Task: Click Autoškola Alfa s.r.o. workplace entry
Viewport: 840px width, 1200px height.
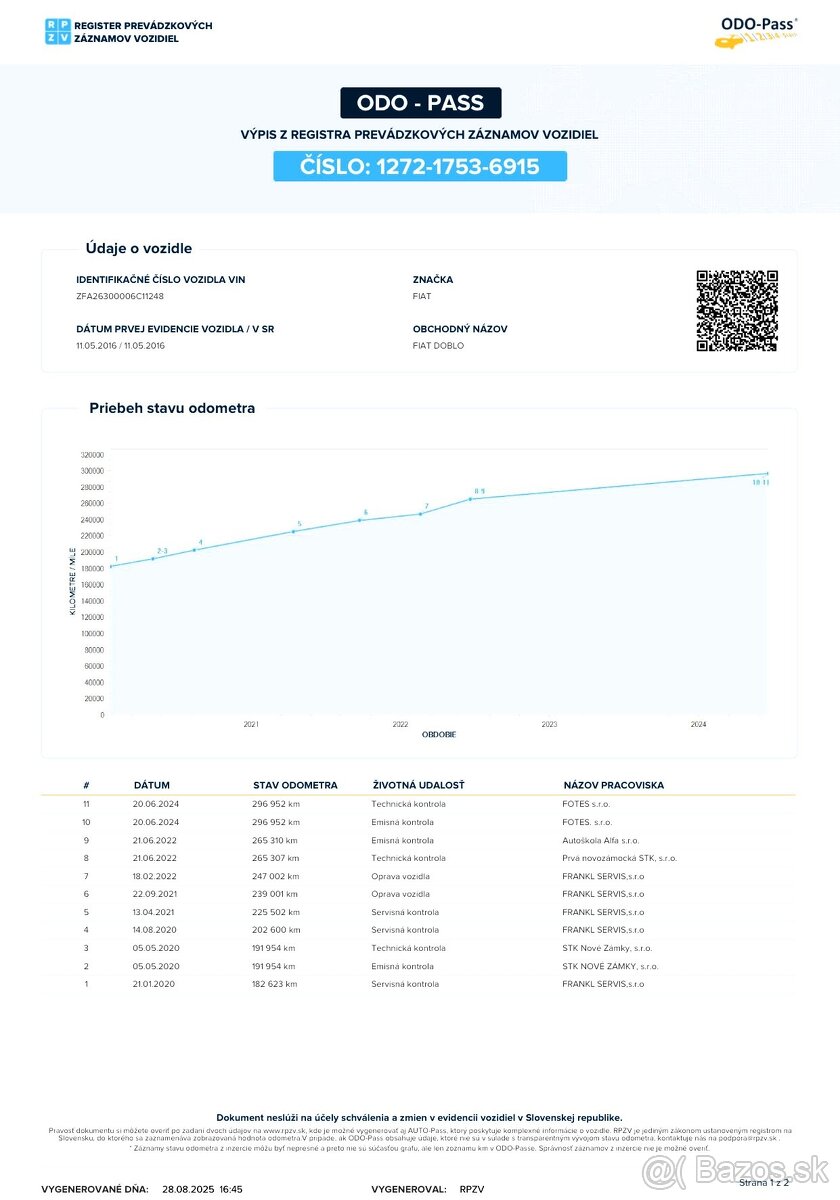Action: (x=600, y=840)
